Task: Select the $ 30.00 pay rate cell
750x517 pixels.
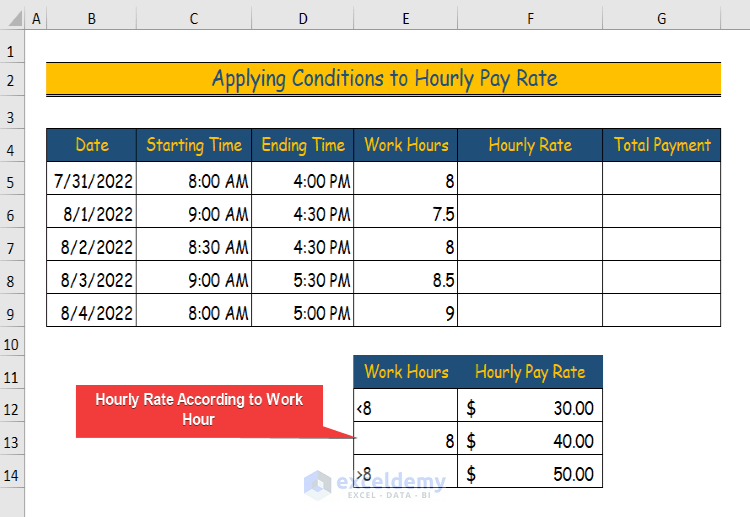Action: pos(530,405)
